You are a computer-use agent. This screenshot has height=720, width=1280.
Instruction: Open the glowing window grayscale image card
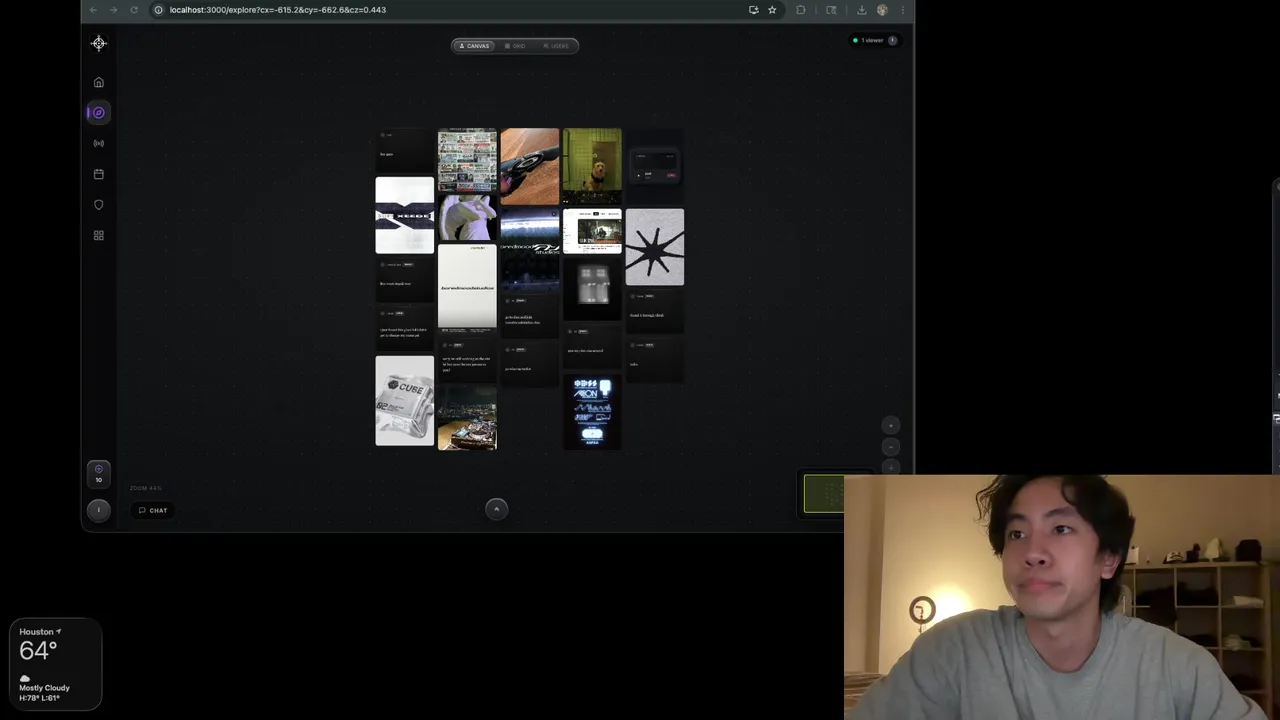click(x=592, y=288)
